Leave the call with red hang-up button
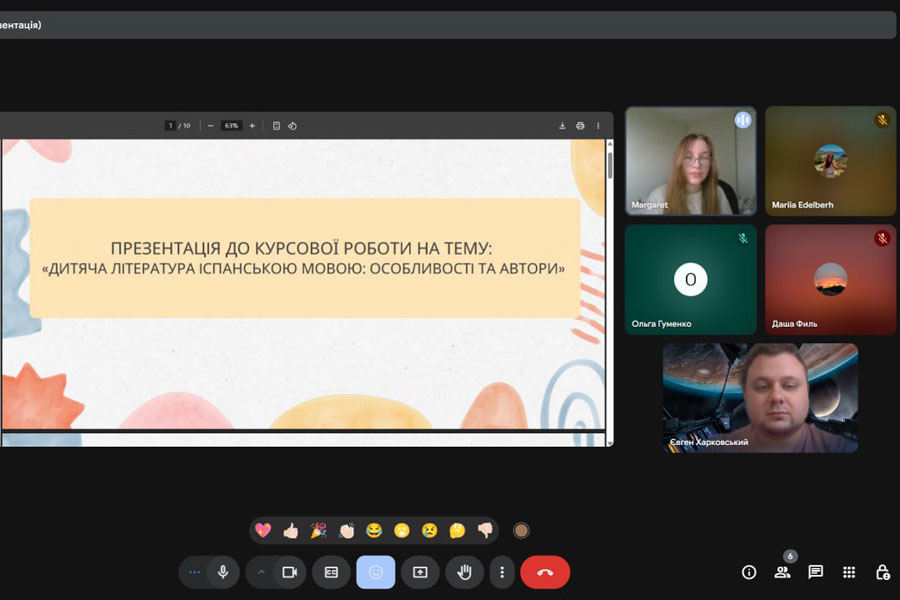The height and width of the screenshot is (600, 900). point(545,572)
